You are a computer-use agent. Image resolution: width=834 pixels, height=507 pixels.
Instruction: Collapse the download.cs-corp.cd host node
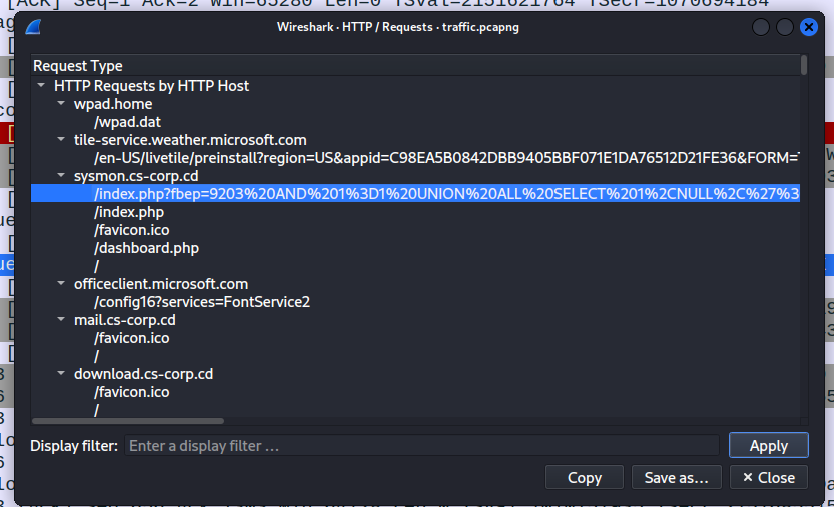coord(61,373)
